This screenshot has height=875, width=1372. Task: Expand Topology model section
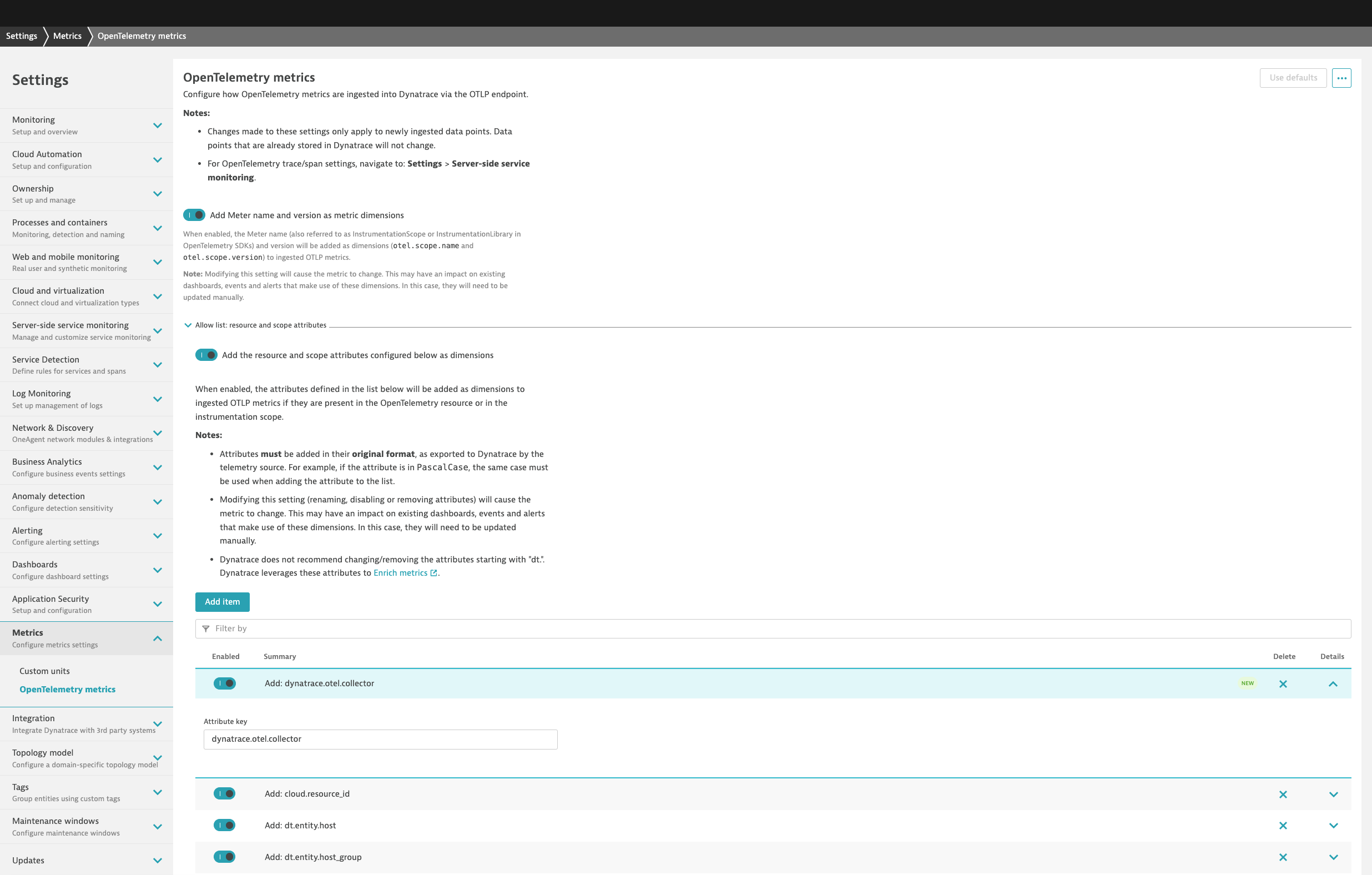pyautogui.click(x=158, y=758)
